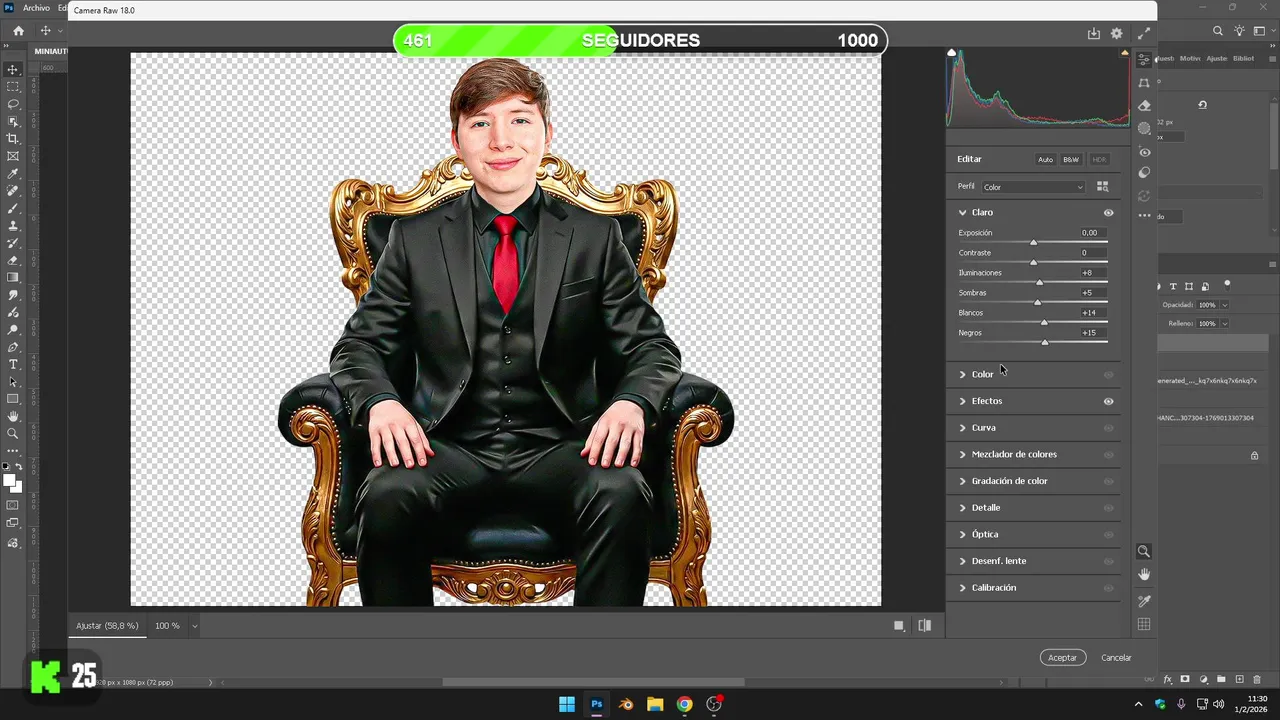Select the Gradient tool

[13, 278]
